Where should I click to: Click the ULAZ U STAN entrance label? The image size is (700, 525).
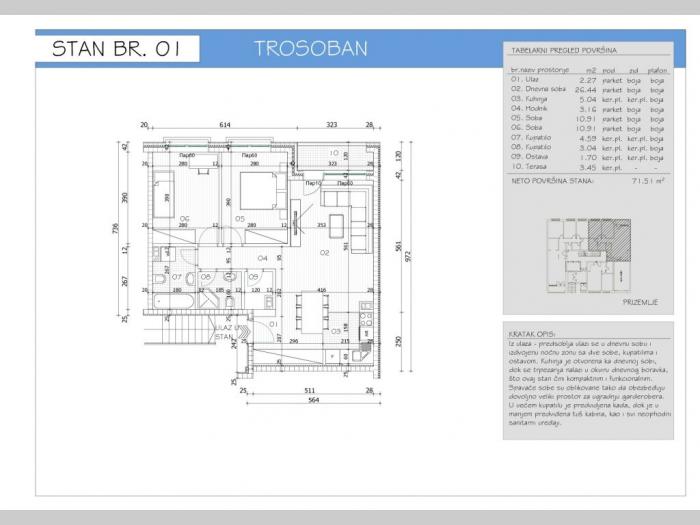point(226,331)
